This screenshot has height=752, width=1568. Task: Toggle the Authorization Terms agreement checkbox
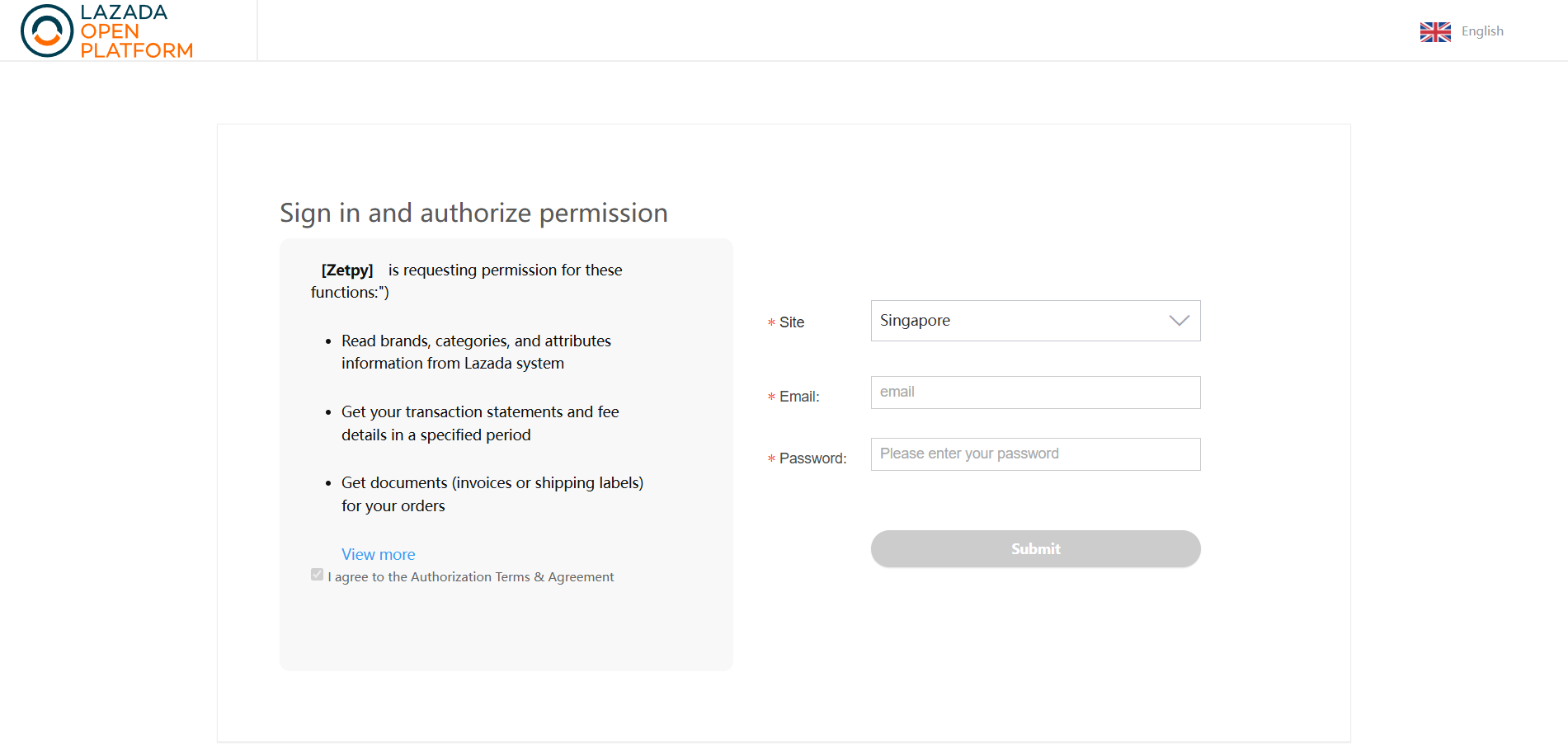pos(318,575)
